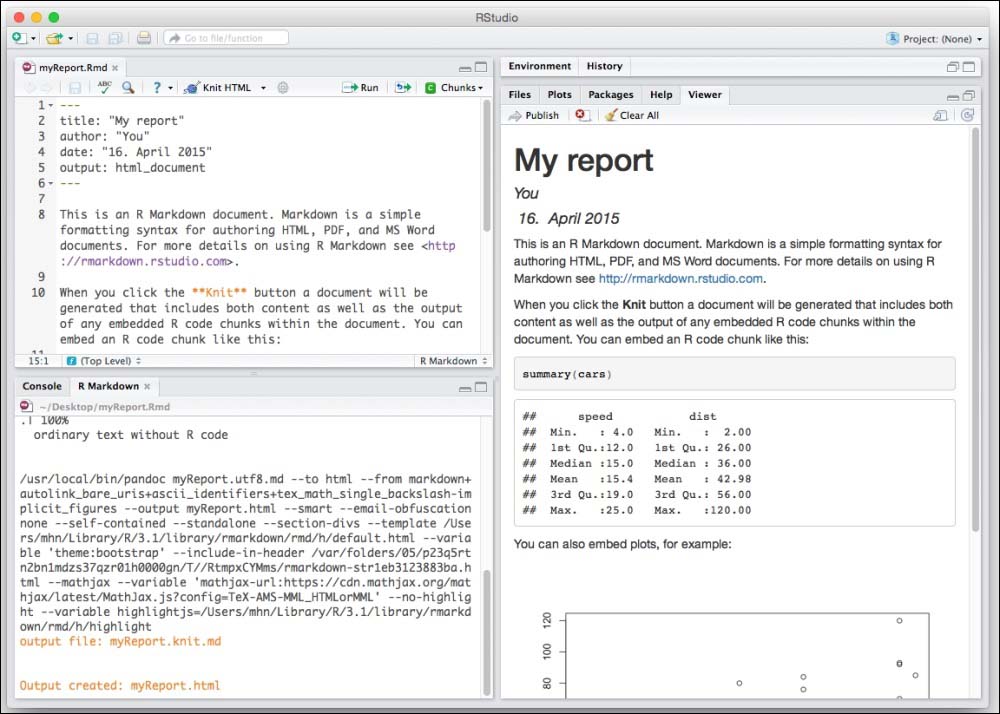Screen dimensions: 1000x714
Task: Open the http://rmarkdown.rstudio.com link in Viewer
Action: coord(680,279)
